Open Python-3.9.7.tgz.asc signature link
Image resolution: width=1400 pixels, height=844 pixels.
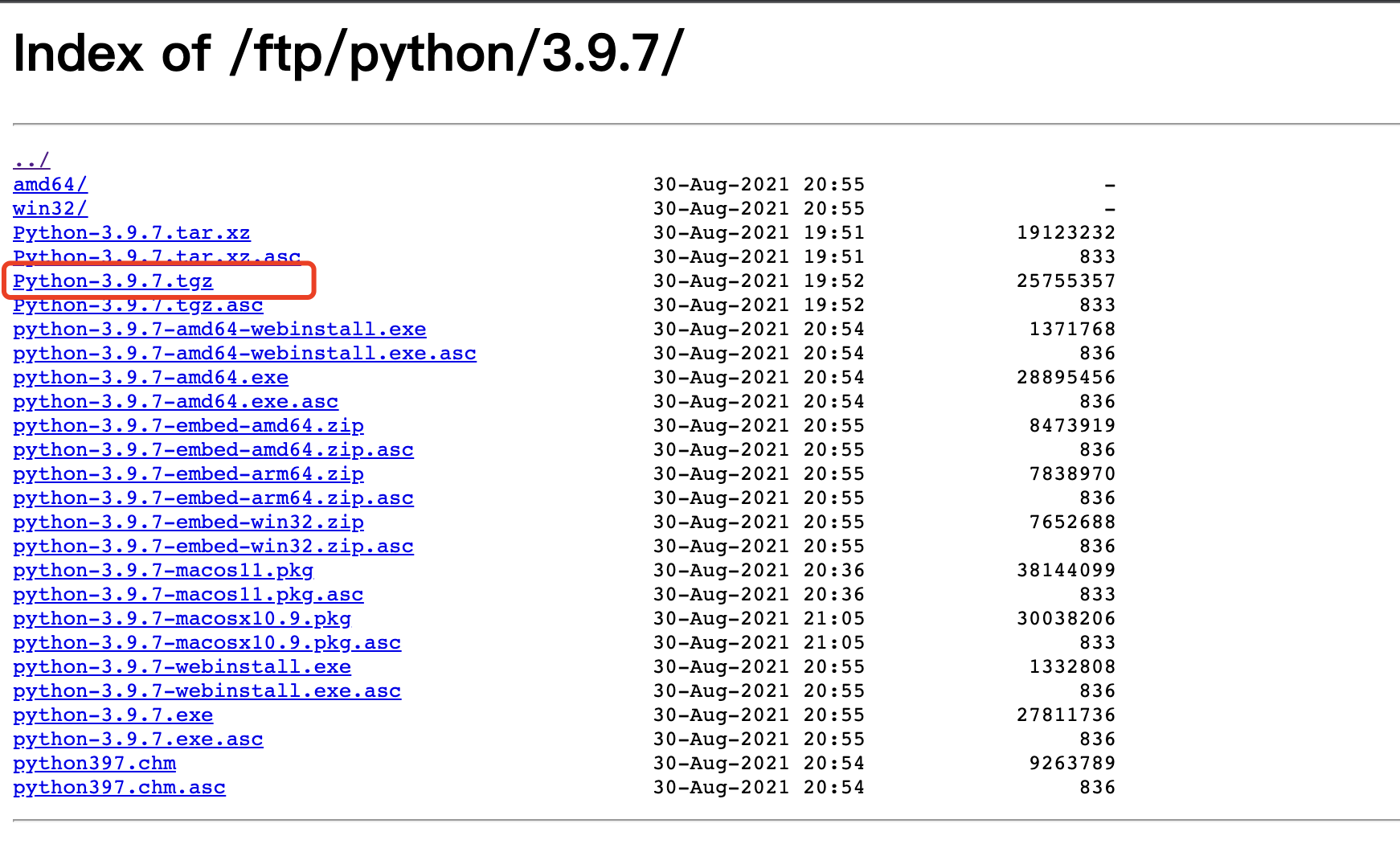click(x=138, y=305)
